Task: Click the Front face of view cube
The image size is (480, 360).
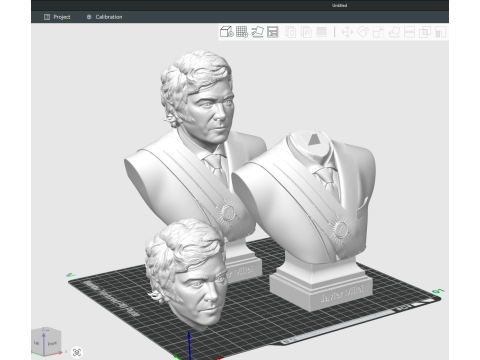Action: [52, 343]
